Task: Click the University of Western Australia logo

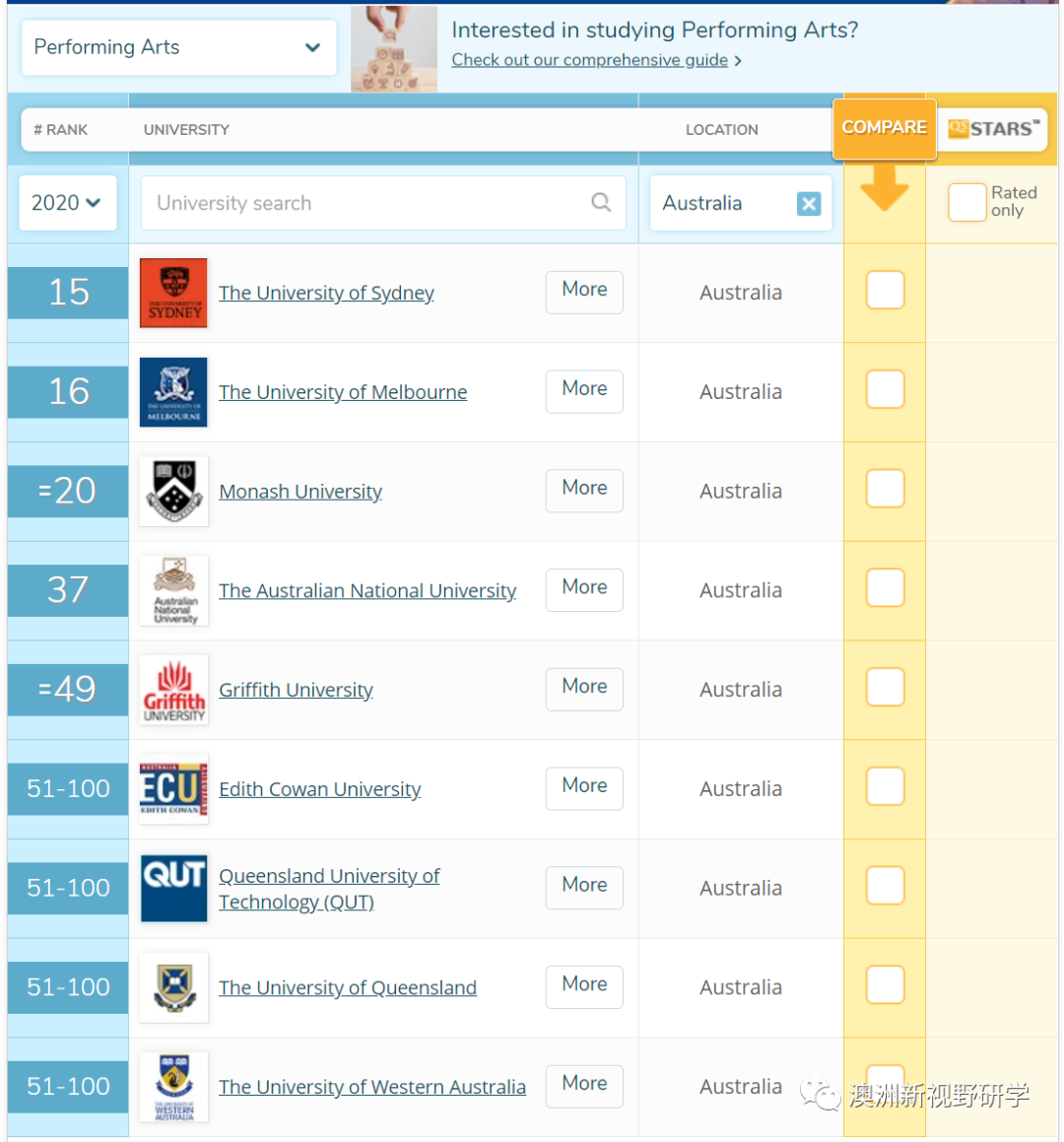Action: click(x=173, y=1087)
